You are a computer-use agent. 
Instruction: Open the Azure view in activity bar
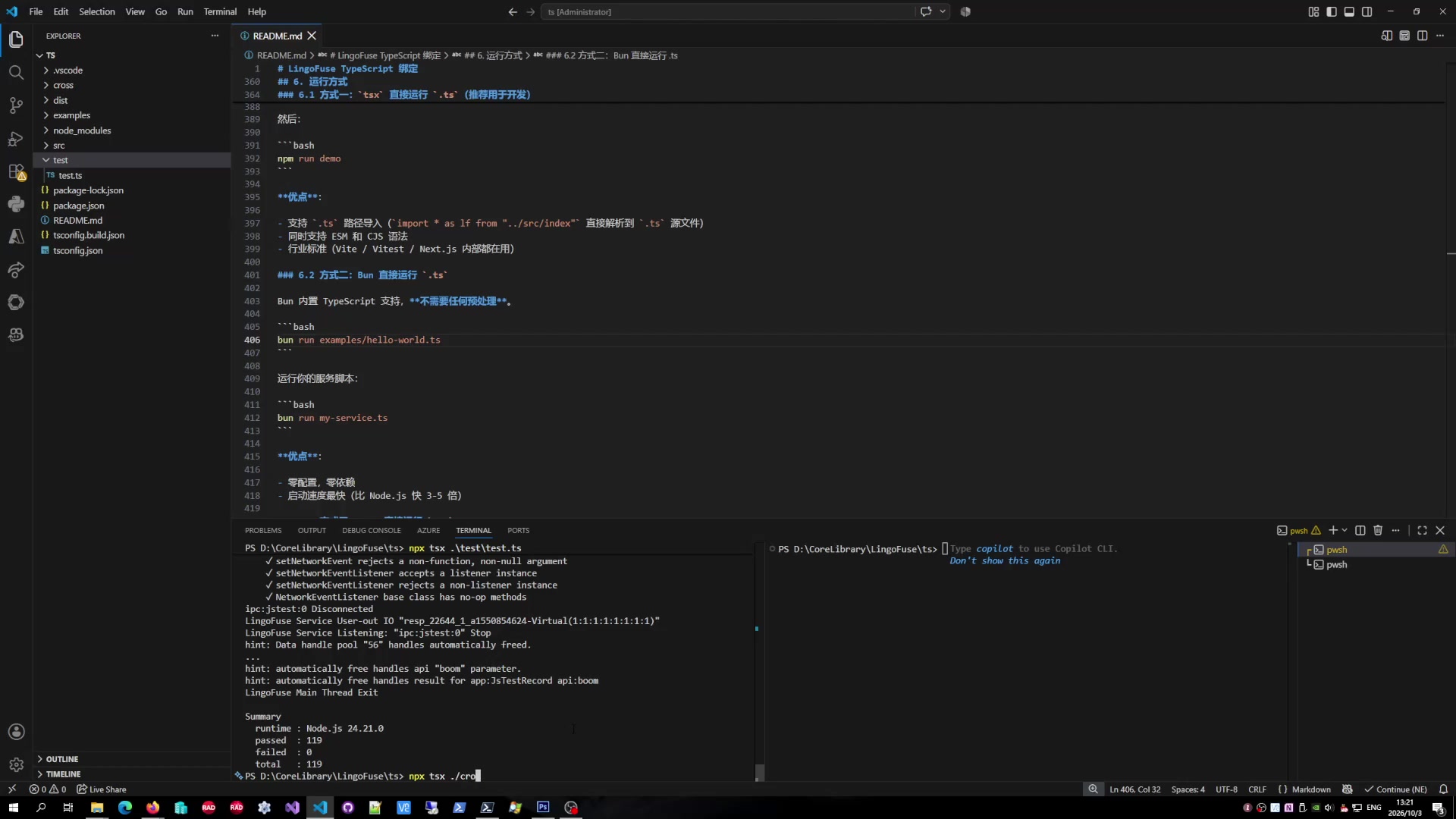click(x=16, y=237)
